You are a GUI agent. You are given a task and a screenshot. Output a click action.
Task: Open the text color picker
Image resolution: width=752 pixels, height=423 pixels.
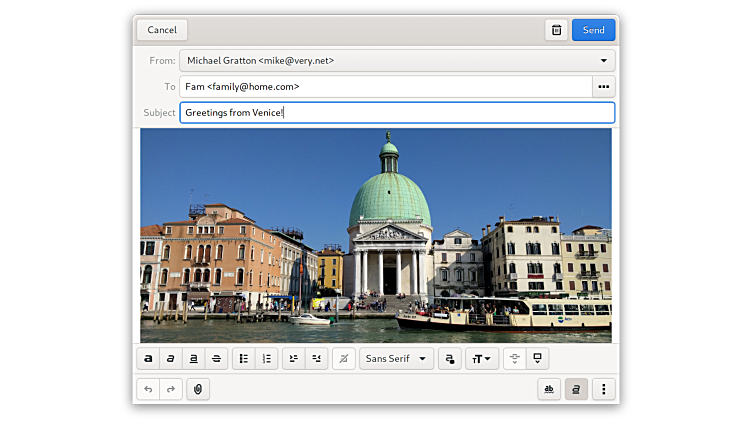[449, 358]
